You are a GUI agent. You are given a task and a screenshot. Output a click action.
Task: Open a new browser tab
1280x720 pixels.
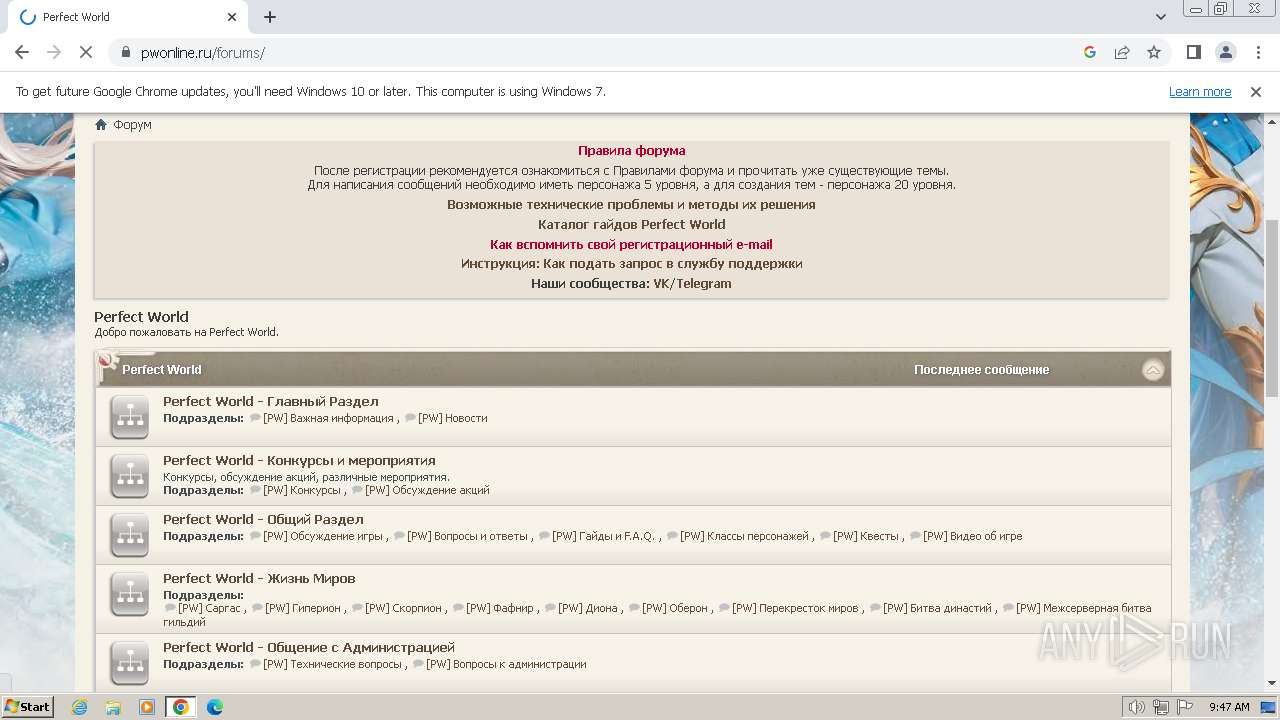pyautogui.click(x=270, y=17)
